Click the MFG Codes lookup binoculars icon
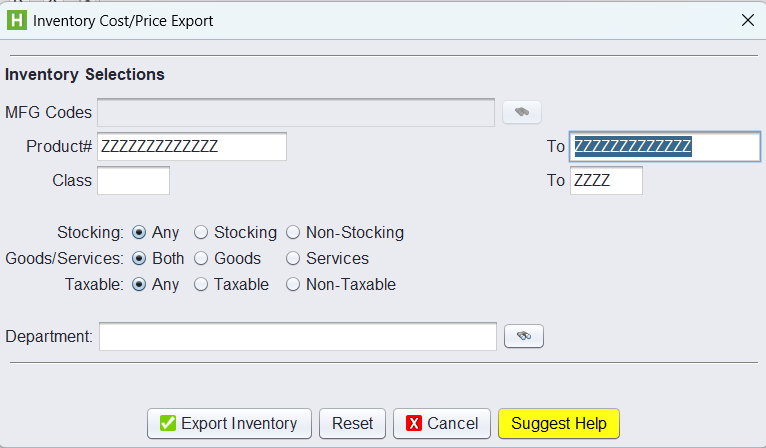The image size is (766, 448). 521,112
